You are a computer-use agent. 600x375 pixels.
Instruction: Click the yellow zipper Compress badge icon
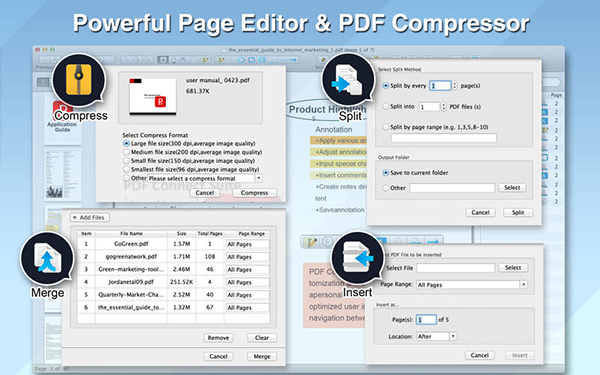pos(78,80)
